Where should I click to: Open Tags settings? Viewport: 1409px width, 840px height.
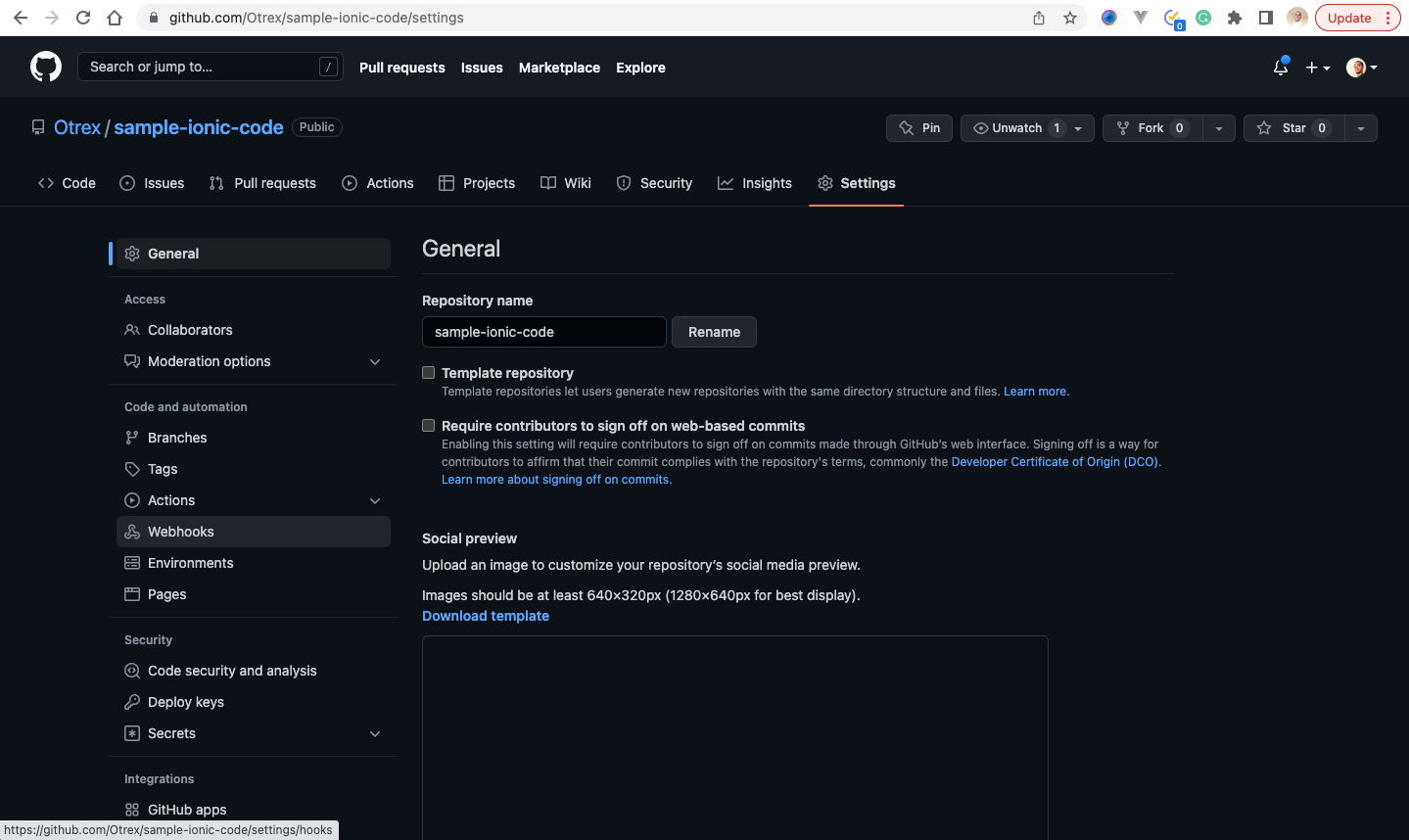tap(254, 469)
